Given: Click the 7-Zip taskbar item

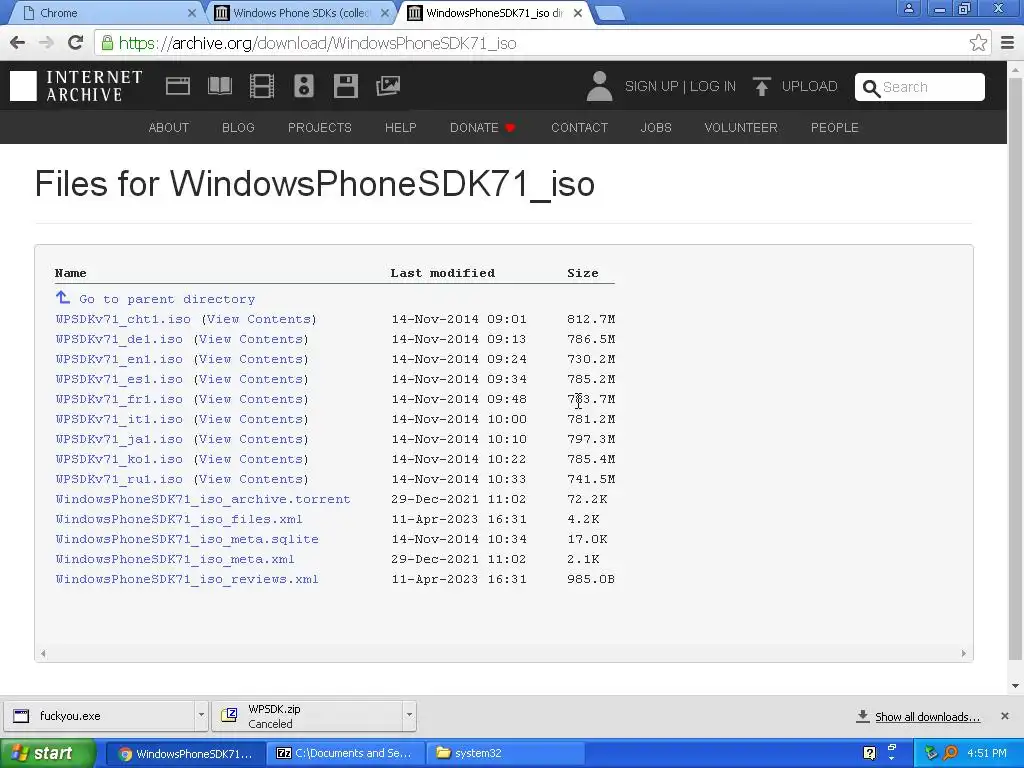Looking at the screenshot, I should [x=345, y=754].
